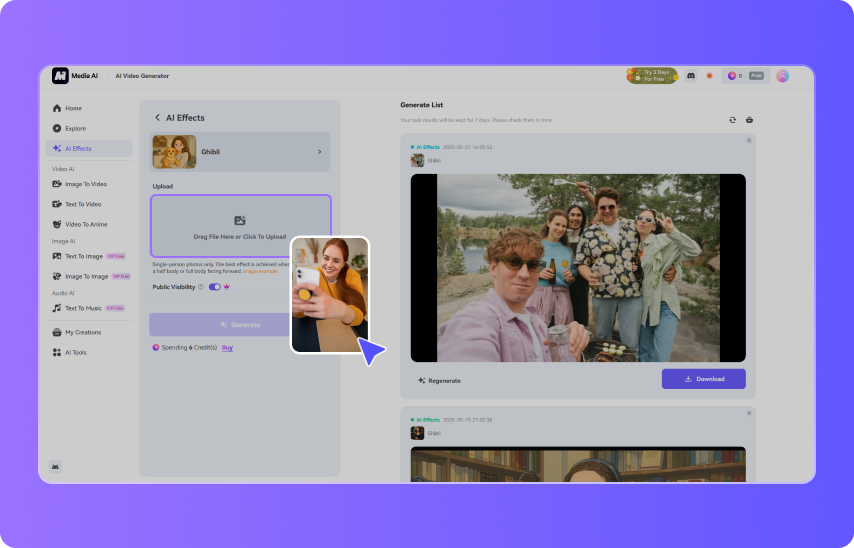
Task: Click Regenerate under the first result
Action: [439, 380]
